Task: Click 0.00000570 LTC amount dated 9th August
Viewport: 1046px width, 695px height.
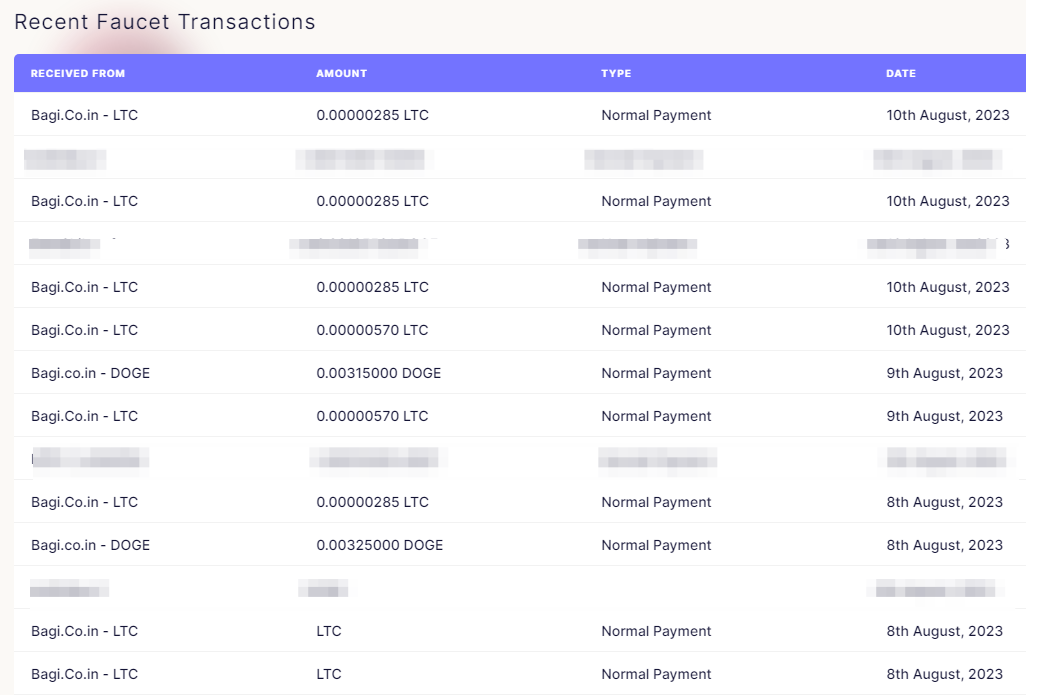Action: [372, 416]
